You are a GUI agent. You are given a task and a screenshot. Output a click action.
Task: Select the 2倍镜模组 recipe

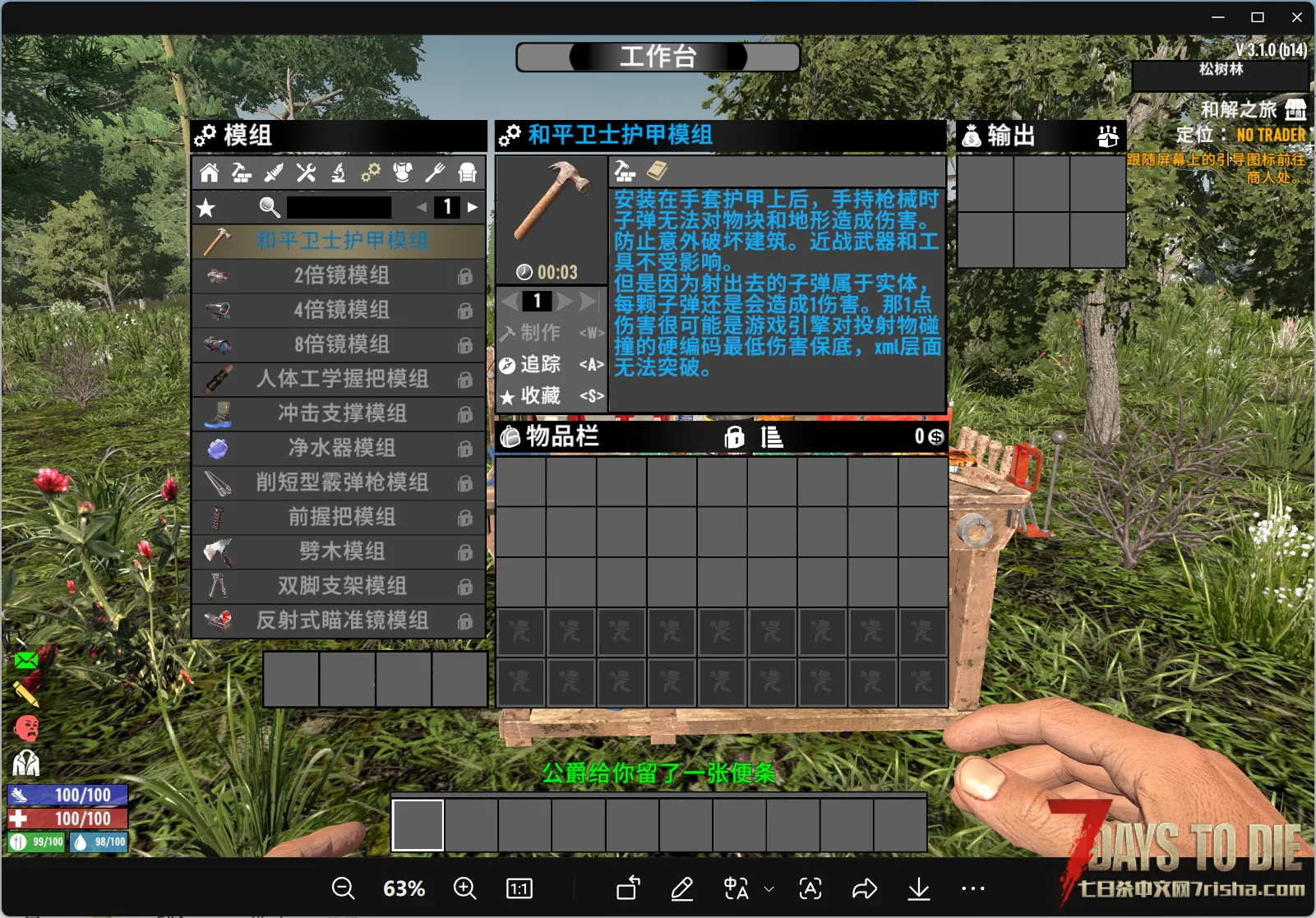pyautogui.click(x=339, y=275)
